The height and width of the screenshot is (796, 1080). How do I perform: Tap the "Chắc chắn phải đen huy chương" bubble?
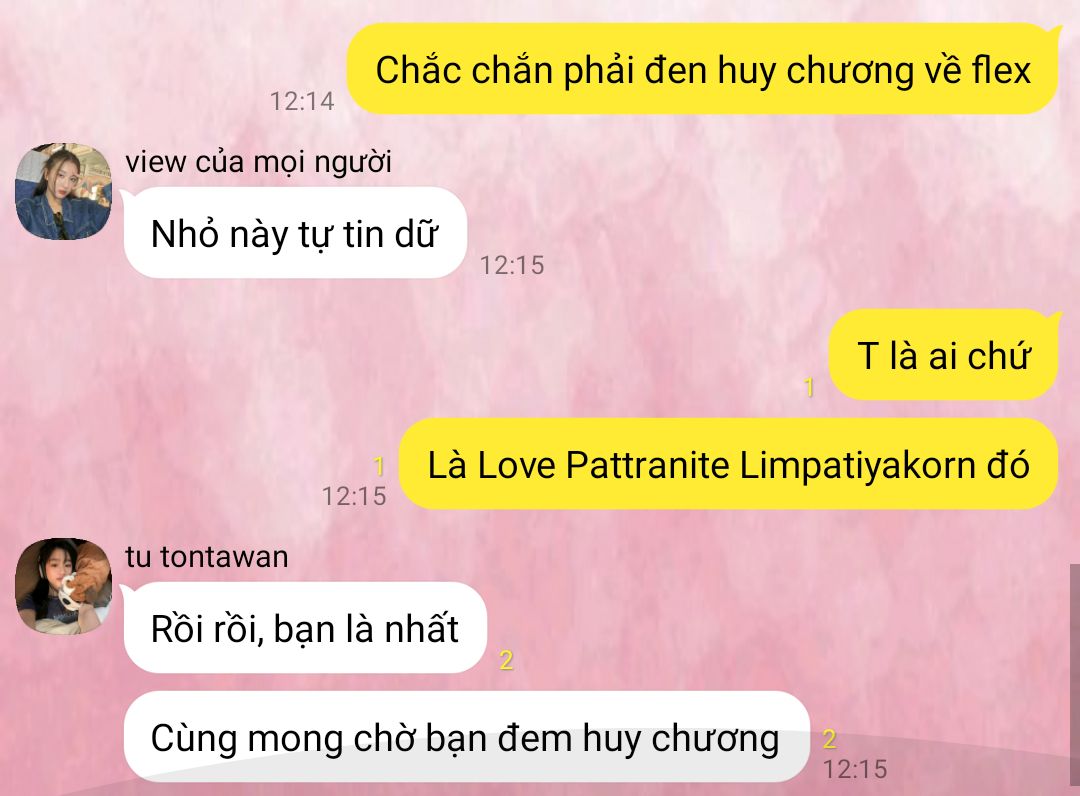(x=703, y=69)
